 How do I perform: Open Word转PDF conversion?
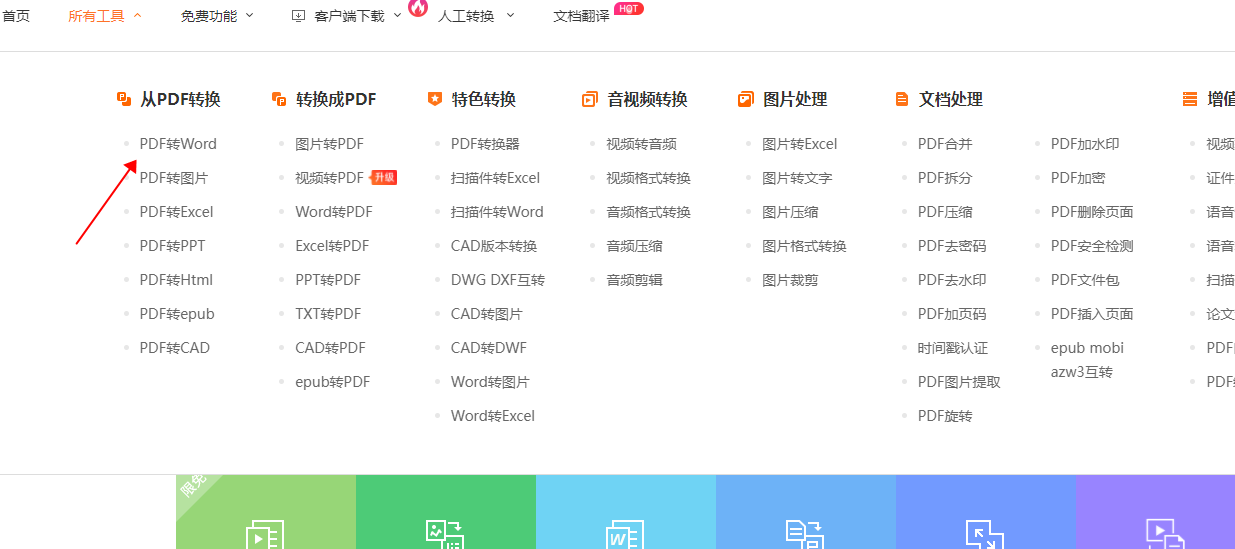pos(334,212)
